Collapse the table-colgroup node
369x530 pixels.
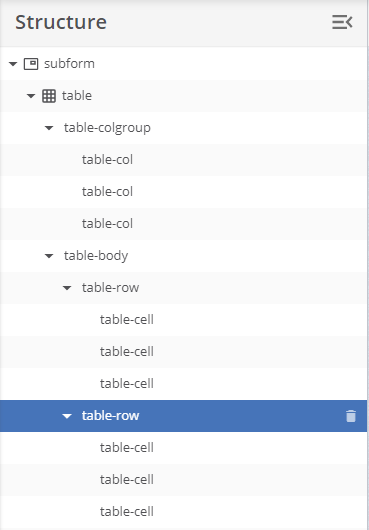click(49, 128)
